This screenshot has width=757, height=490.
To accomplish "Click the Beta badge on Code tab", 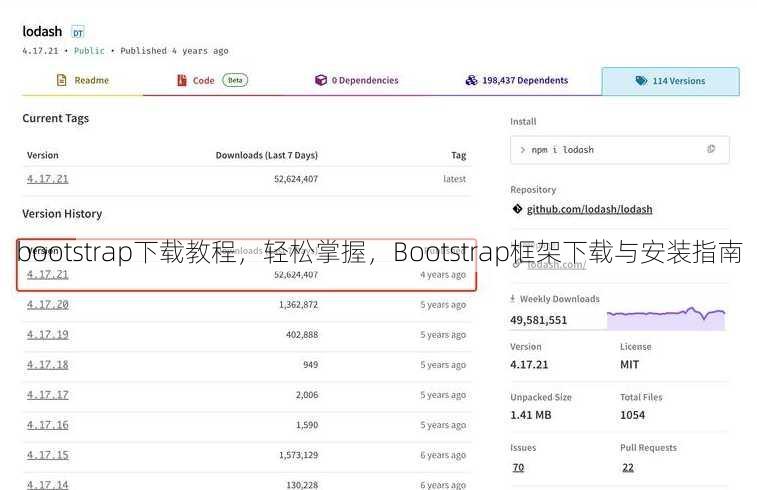I will pos(235,80).
